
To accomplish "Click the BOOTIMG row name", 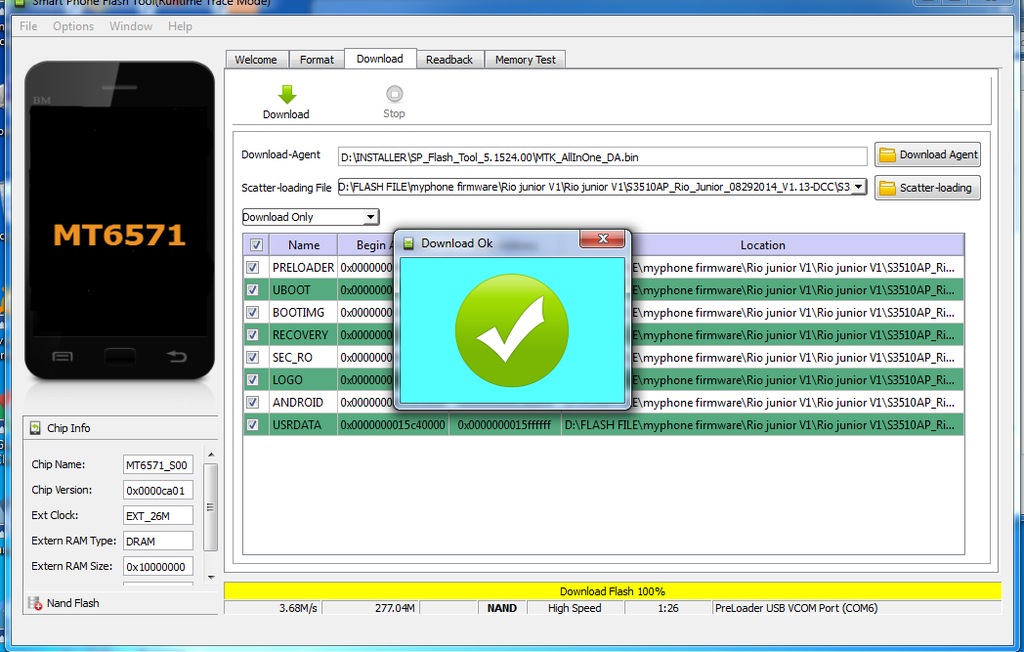I will (x=298, y=312).
